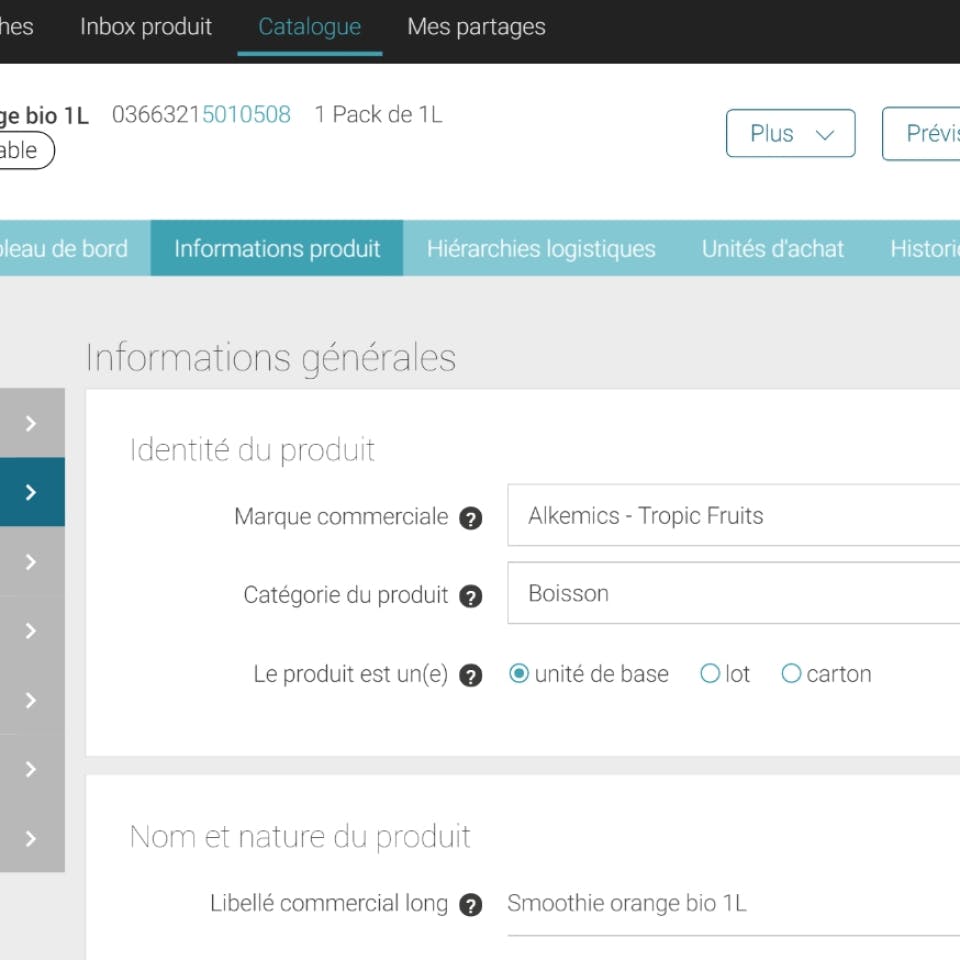Open the Plus dropdown menu
The width and height of the screenshot is (960, 960).
click(790, 134)
